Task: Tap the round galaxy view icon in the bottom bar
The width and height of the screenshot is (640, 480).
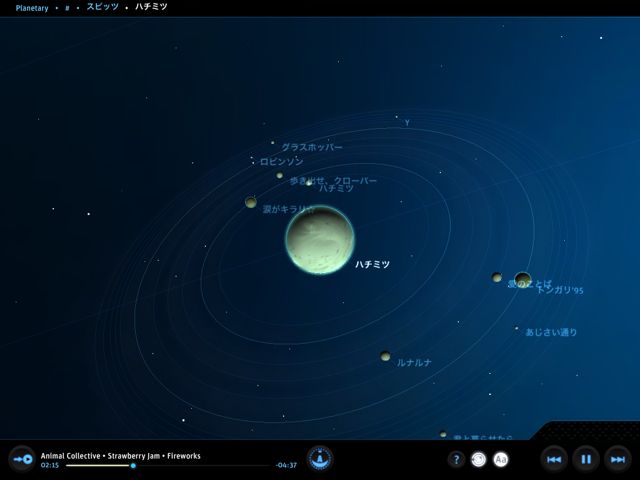Action: click(x=320, y=458)
